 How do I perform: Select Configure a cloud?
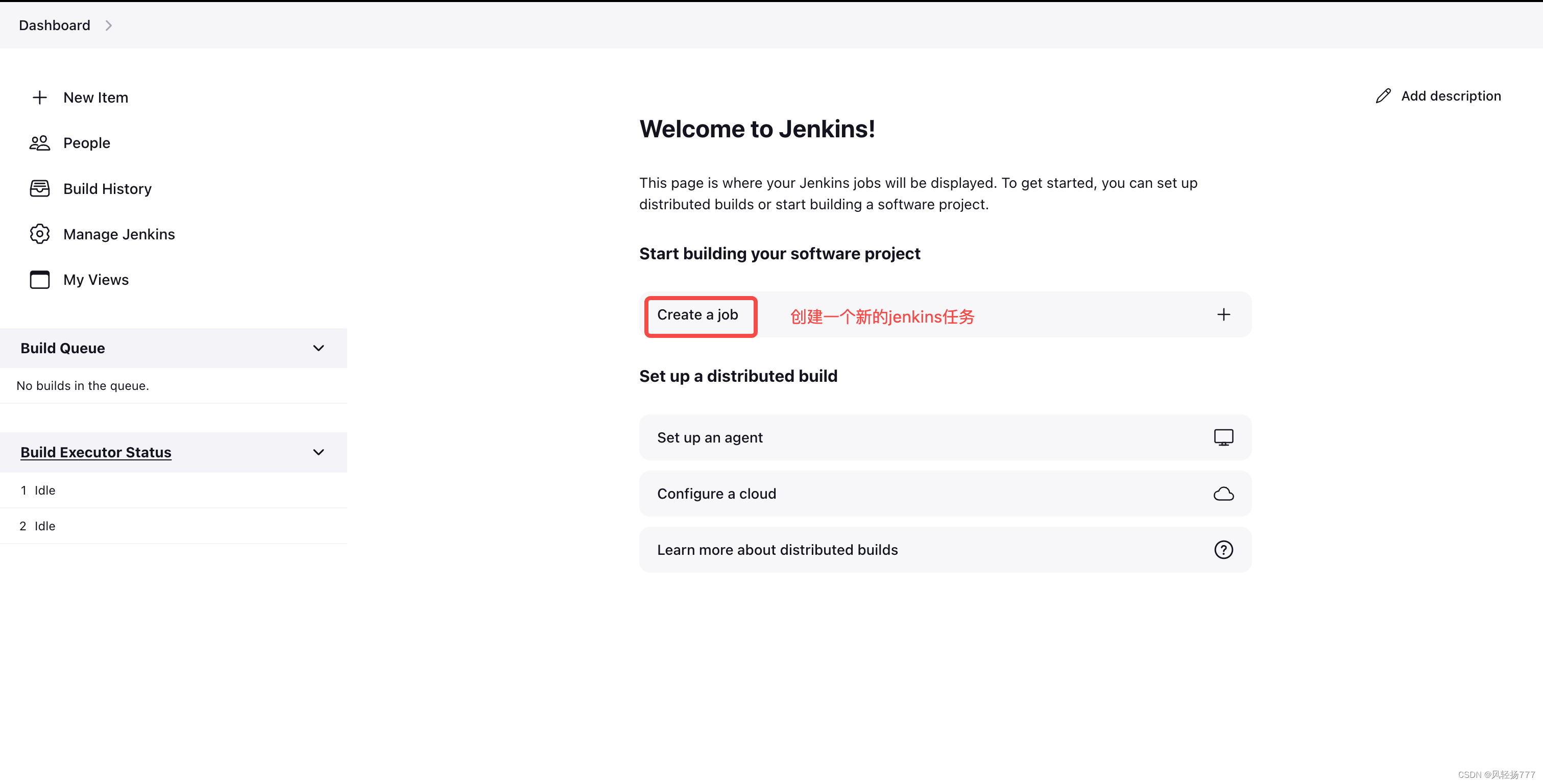(945, 494)
